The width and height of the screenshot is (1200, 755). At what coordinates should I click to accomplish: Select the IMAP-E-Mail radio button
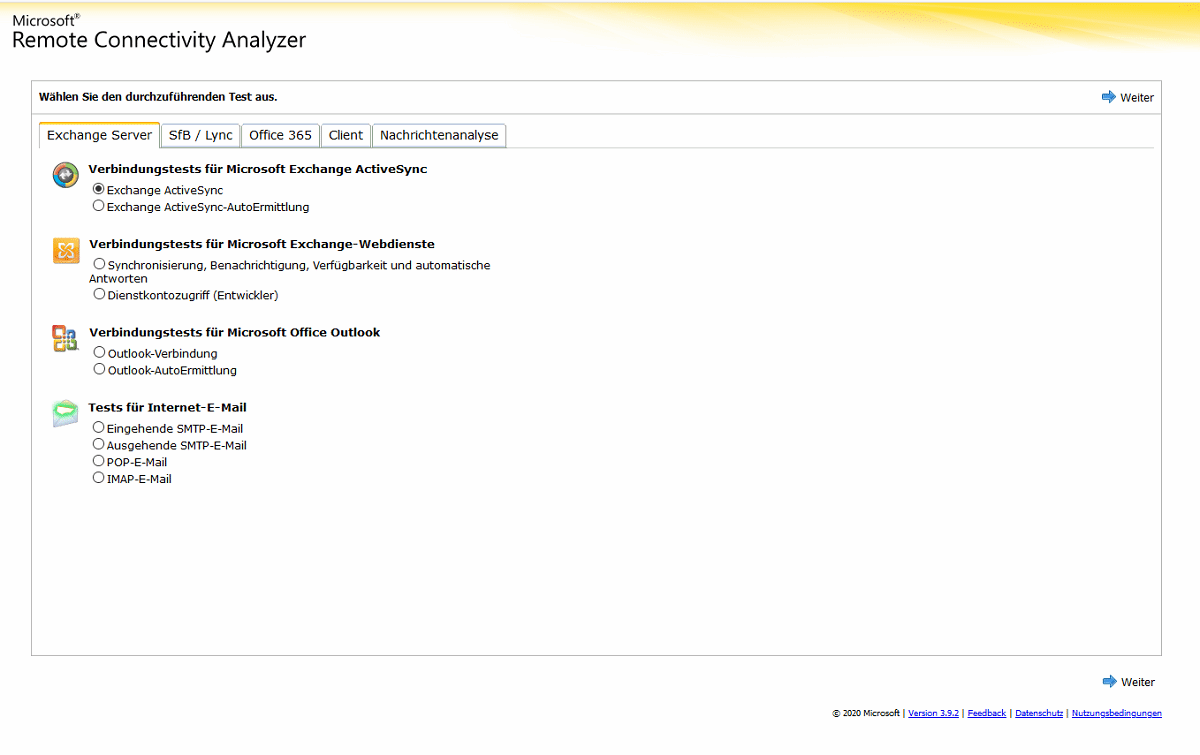click(98, 477)
